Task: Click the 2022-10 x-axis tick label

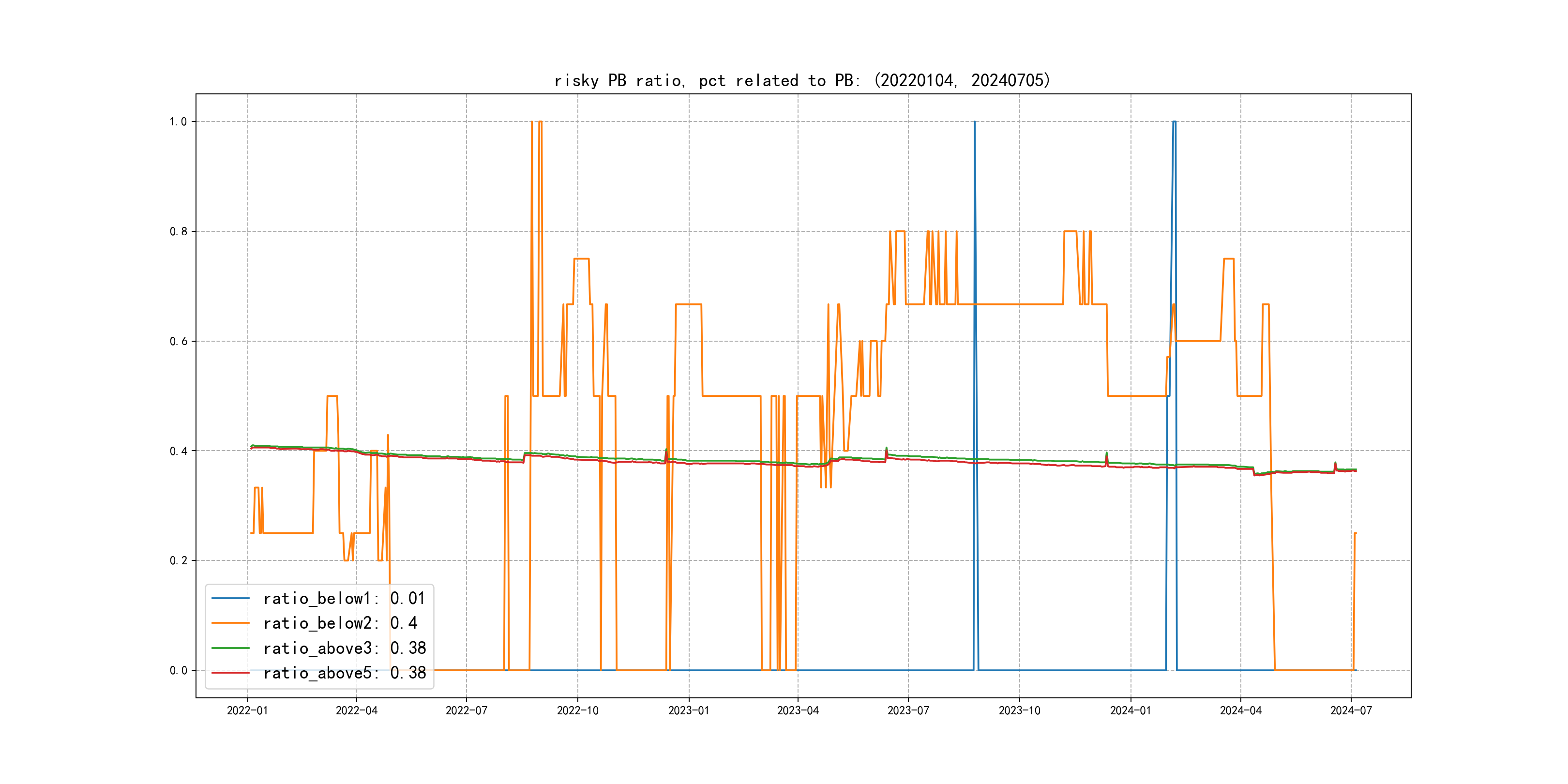Action: (x=578, y=710)
